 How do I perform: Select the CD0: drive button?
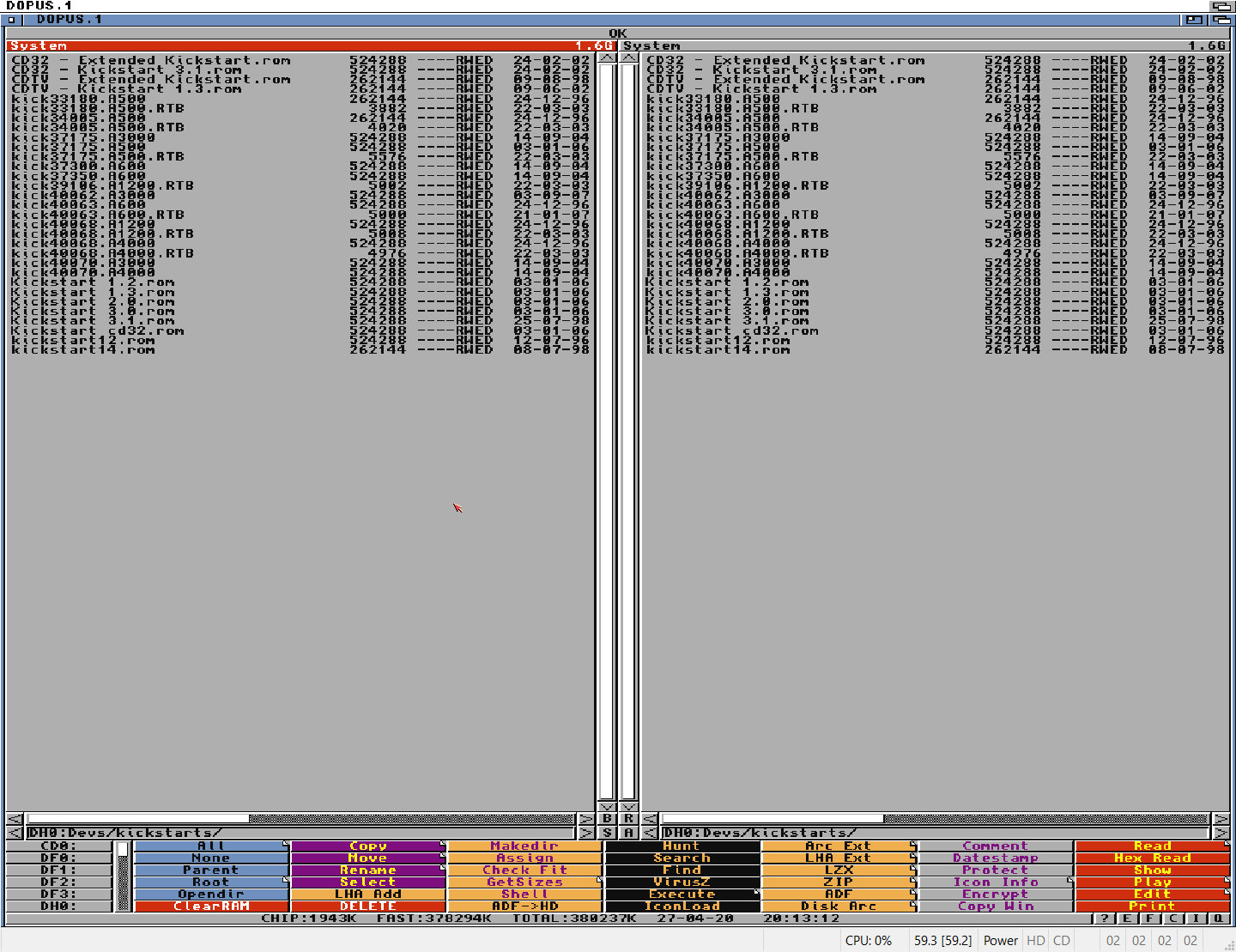(59, 846)
